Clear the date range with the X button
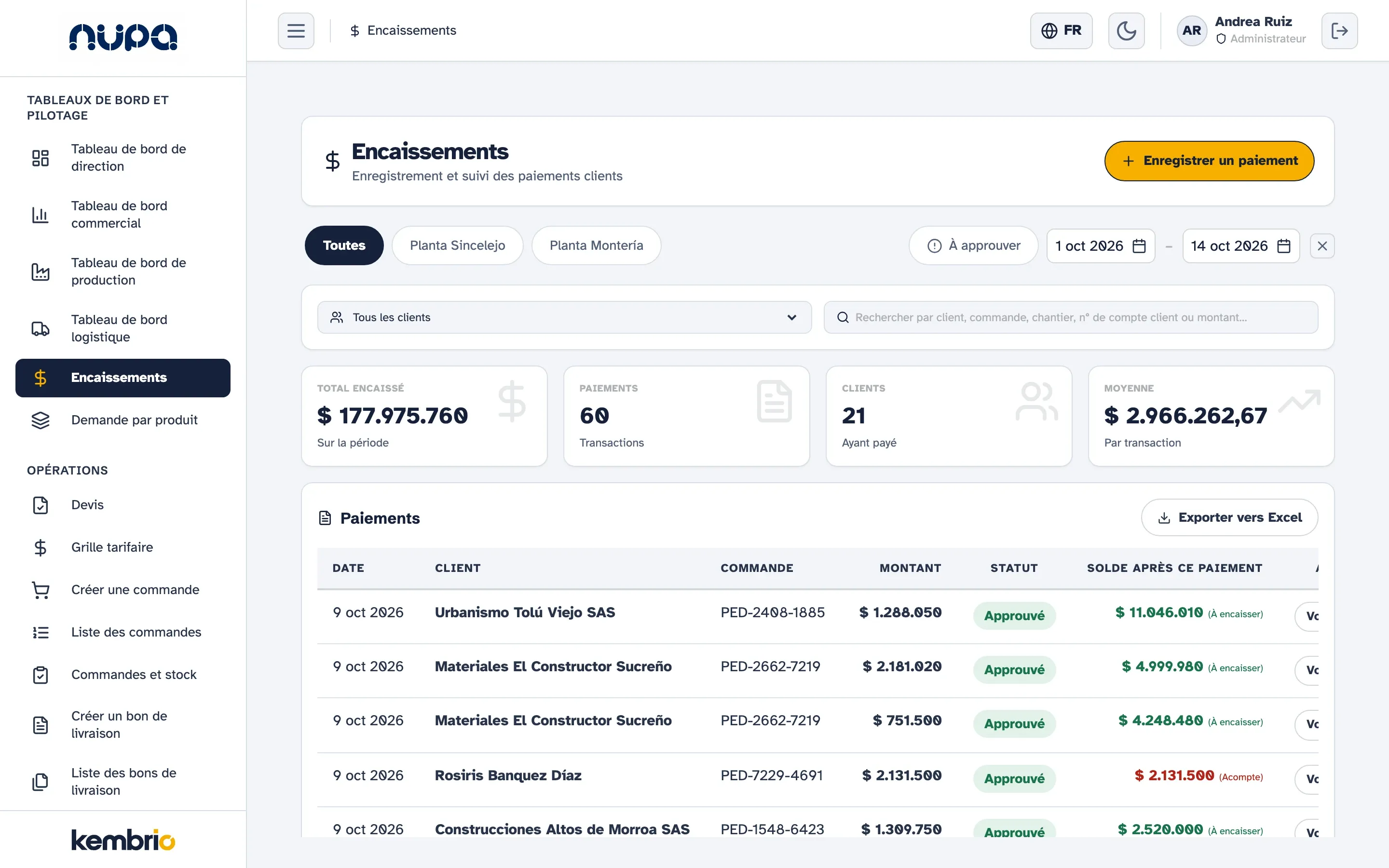Screen dimensions: 1389x868 [1322, 246]
